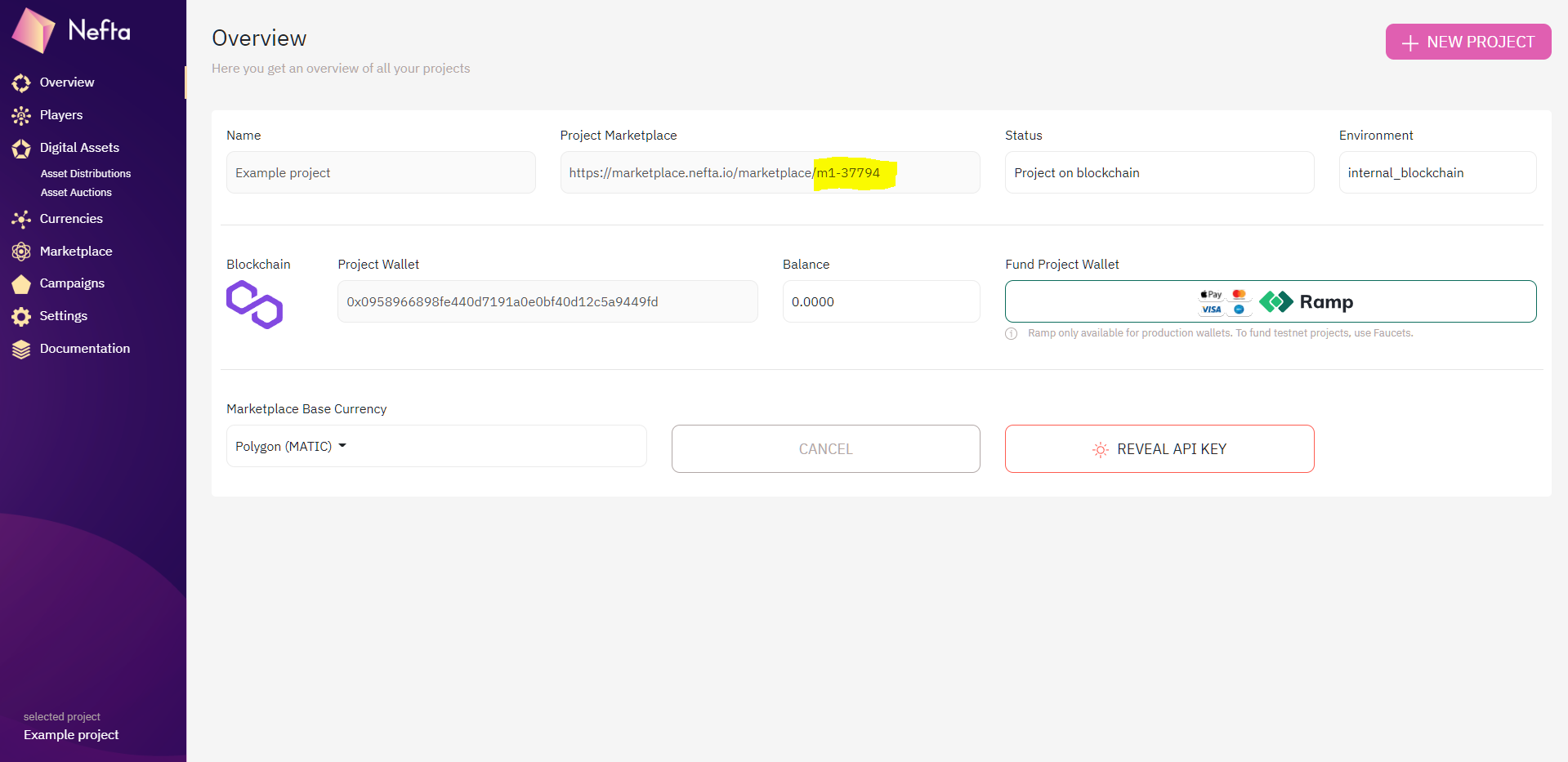
Task: Click the Project Marketplace label
Action: click(x=619, y=136)
